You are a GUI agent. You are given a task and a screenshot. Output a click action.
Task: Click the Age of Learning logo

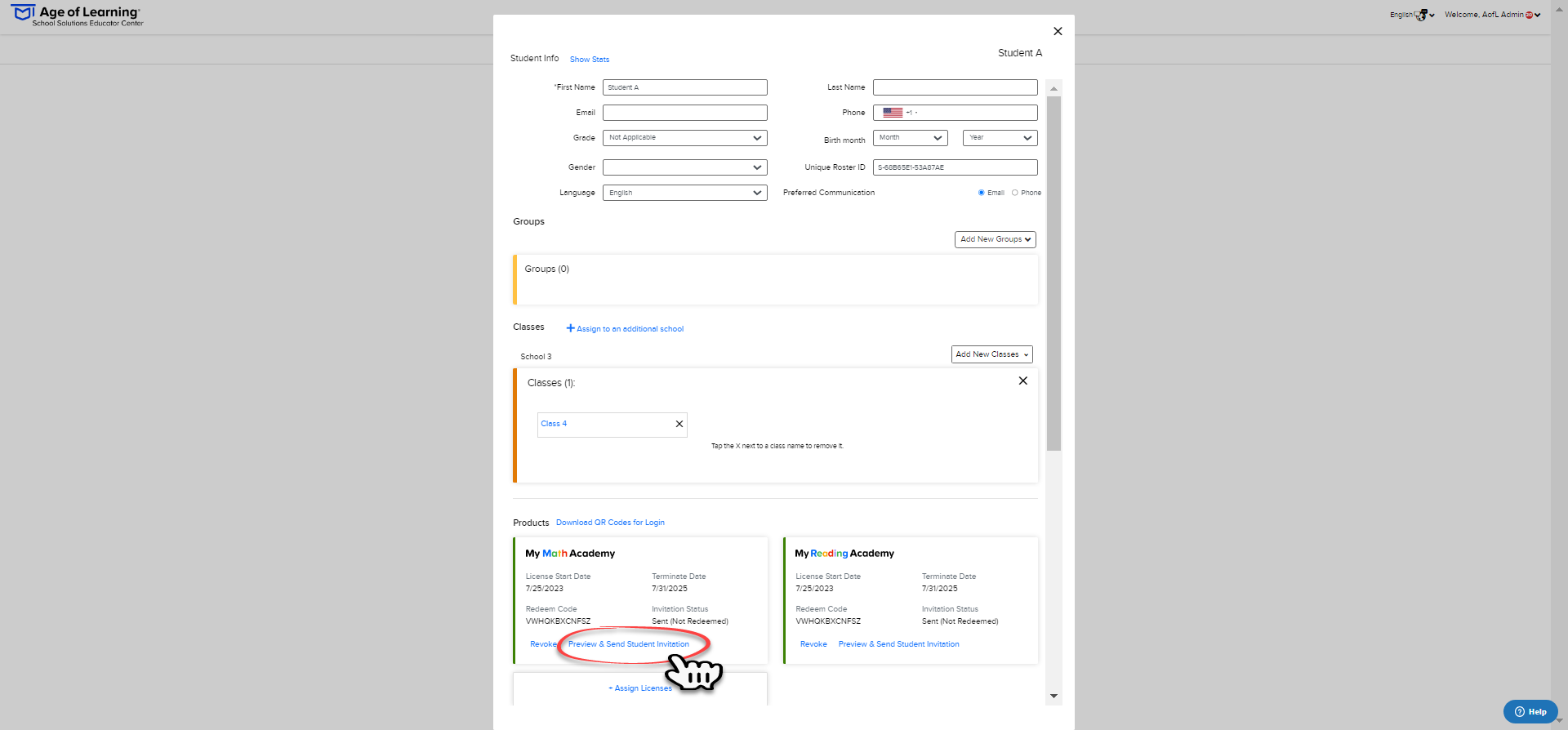(x=77, y=16)
